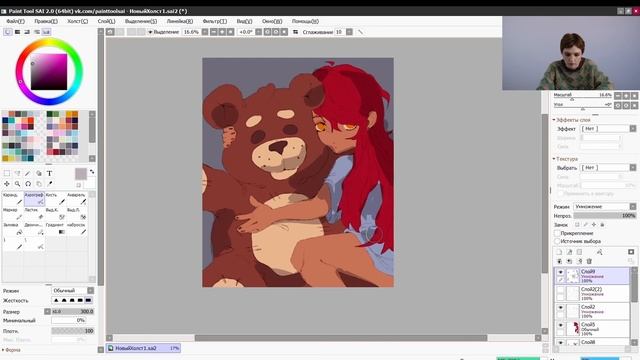Adjust the layer Непроз. opacity slider
640x360 pixels.
tap(605, 216)
